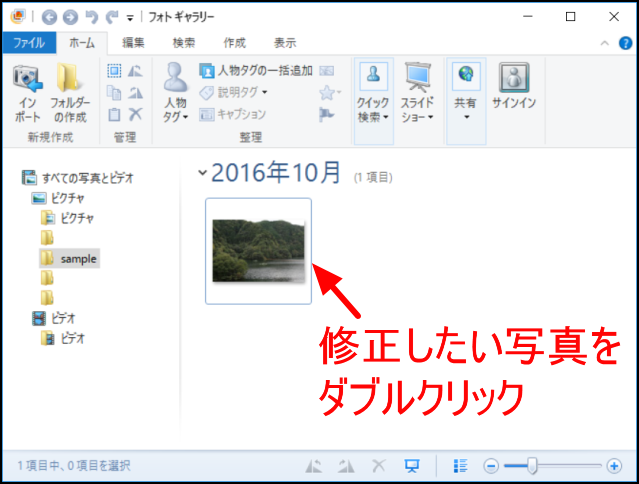Click the (1 項目) count label
The image size is (639, 484).
pyautogui.click(x=373, y=177)
